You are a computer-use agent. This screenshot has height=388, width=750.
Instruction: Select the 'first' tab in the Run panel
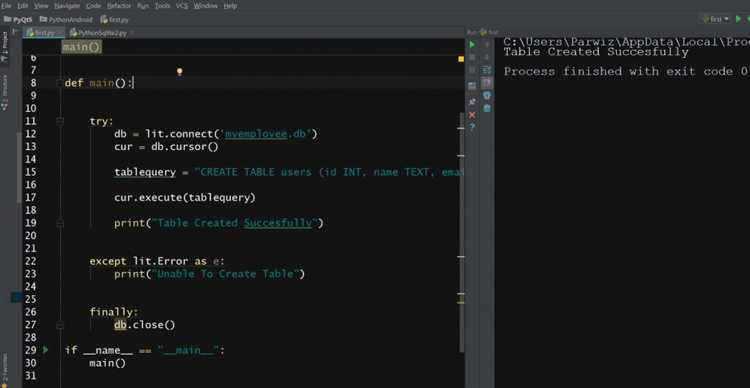(x=490, y=32)
